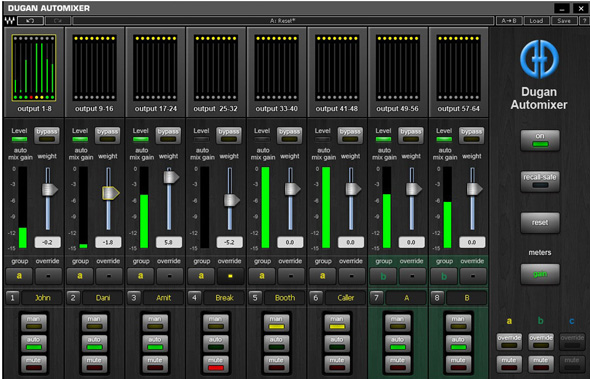Image resolution: width=590 pixels, height=379 pixels.
Task: Toggle override for group b
Action: pyautogui.click(x=541, y=341)
